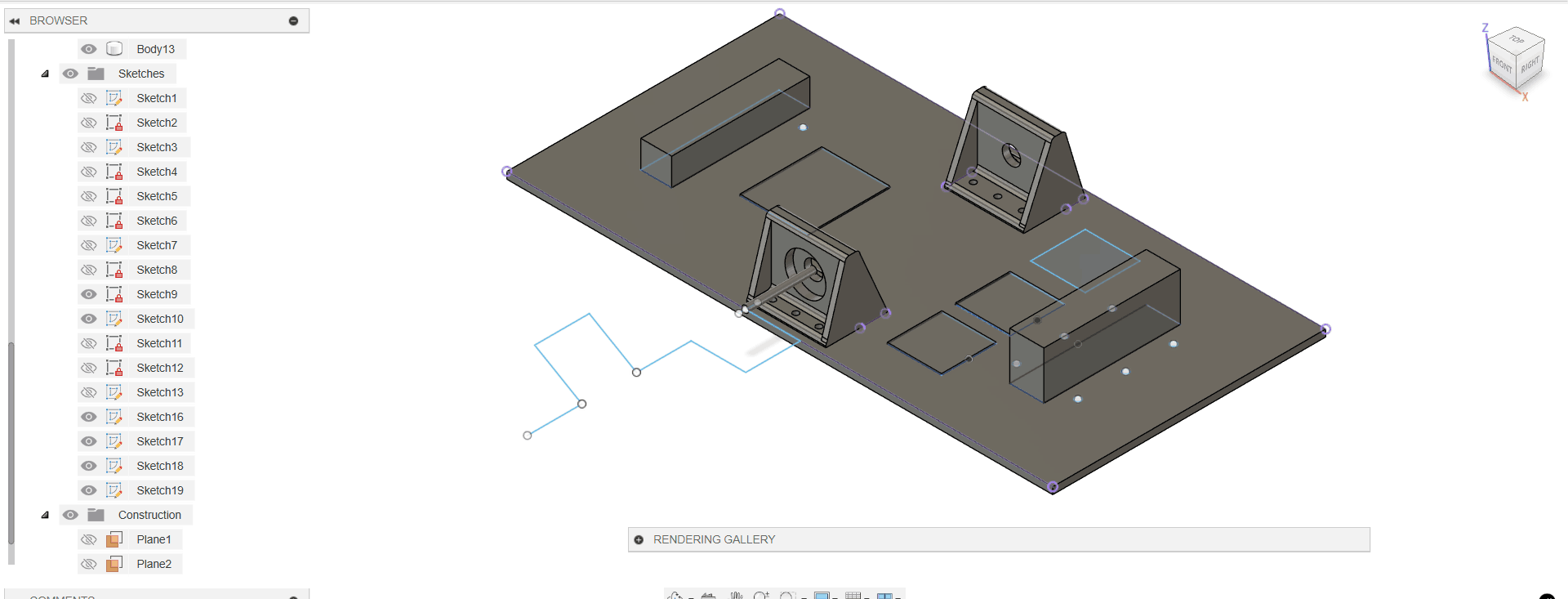The image size is (1568, 599).
Task: Click the Body13 body icon
Action: (114, 49)
